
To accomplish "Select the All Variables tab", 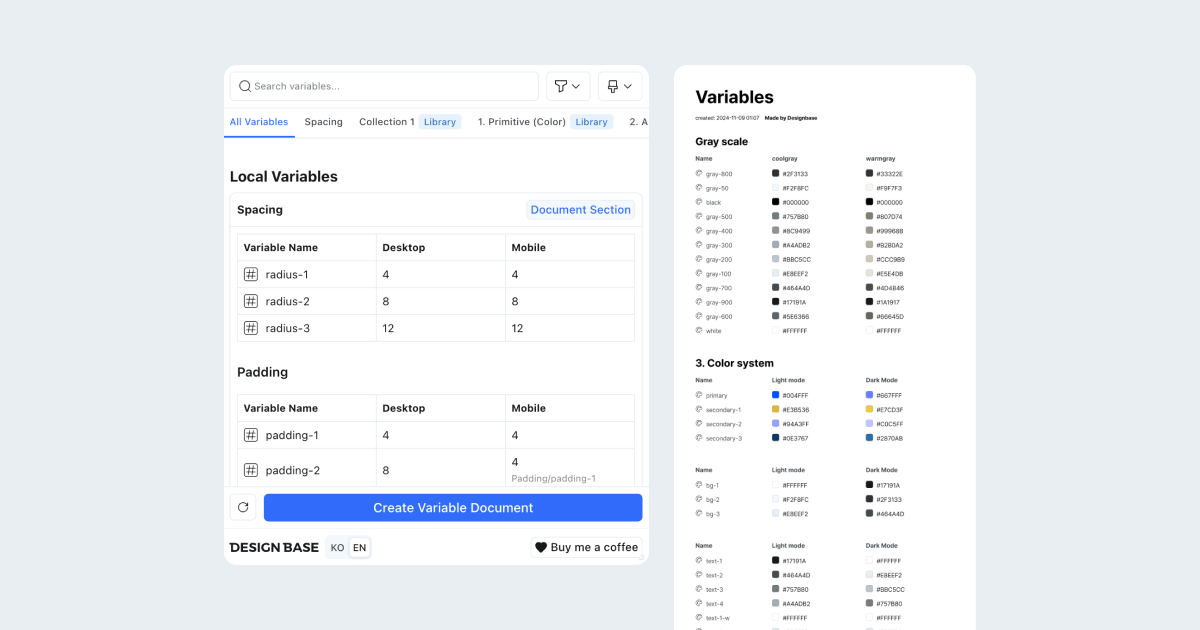I will 259,122.
